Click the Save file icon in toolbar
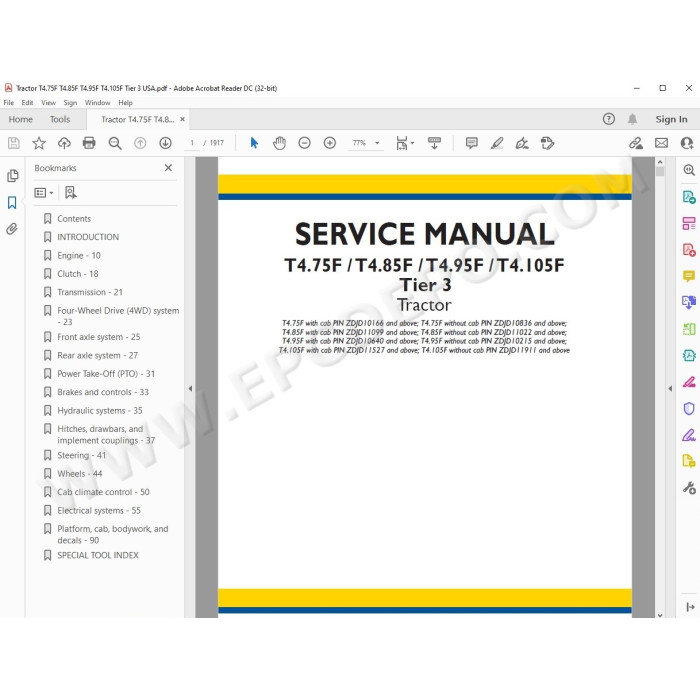Screen dimensions: 700x700 click(x=14, y=143)
